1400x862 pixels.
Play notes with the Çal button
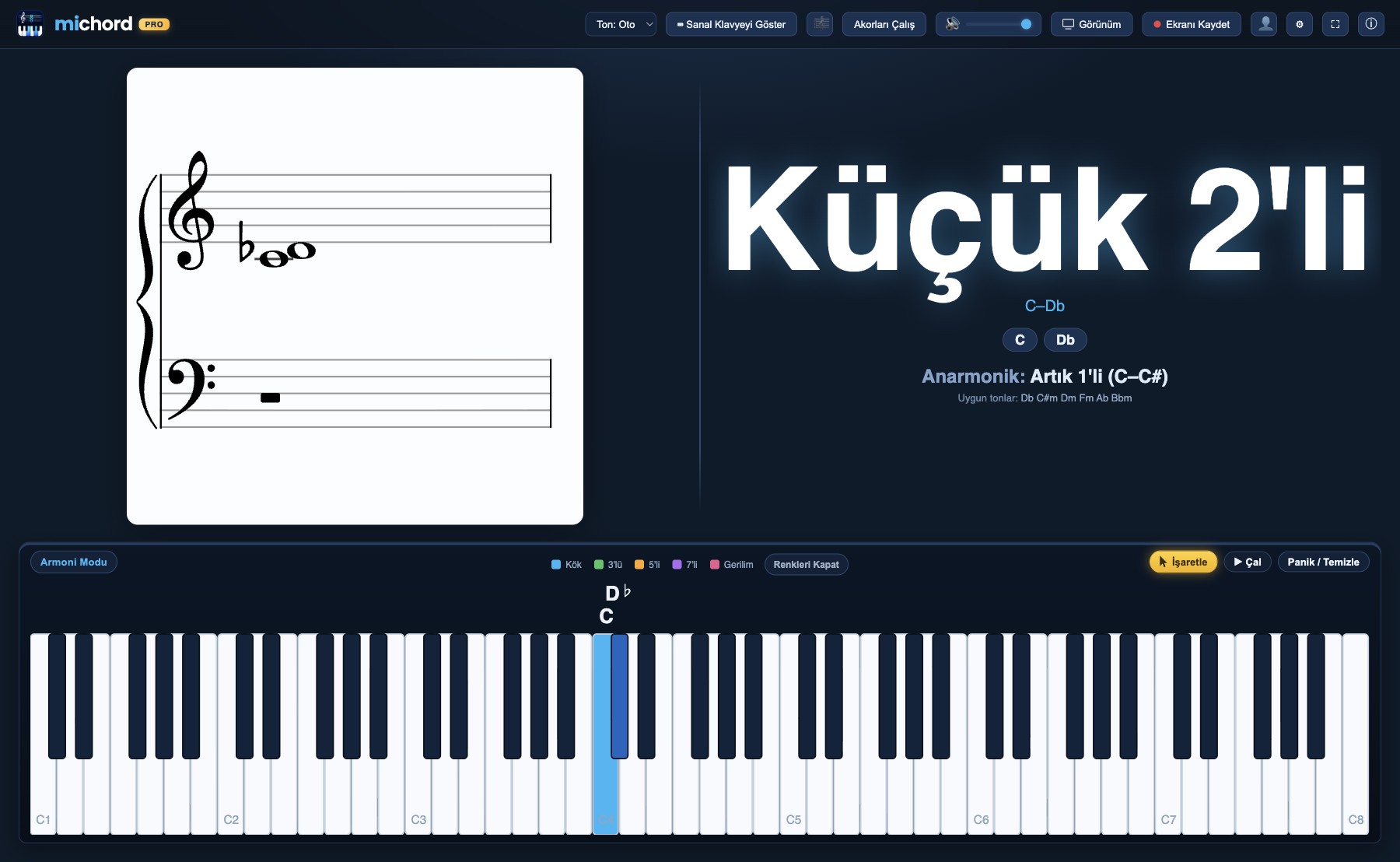(1248, 562)
